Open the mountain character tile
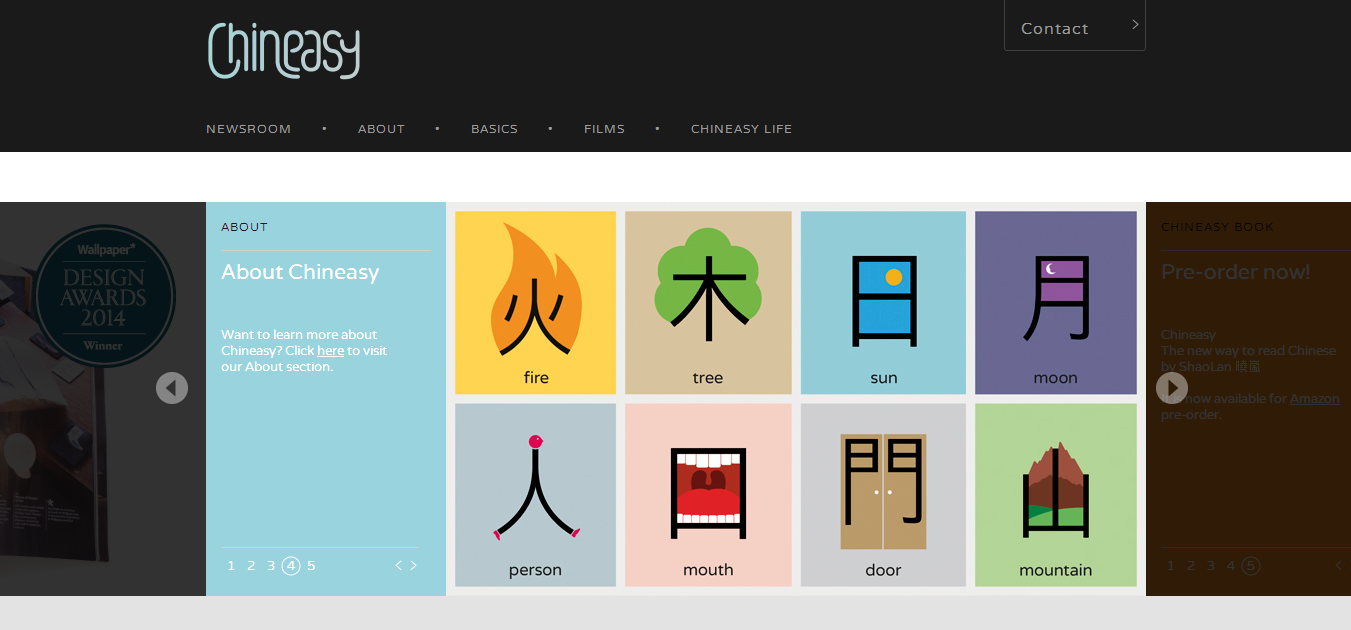 point(1056,495)
